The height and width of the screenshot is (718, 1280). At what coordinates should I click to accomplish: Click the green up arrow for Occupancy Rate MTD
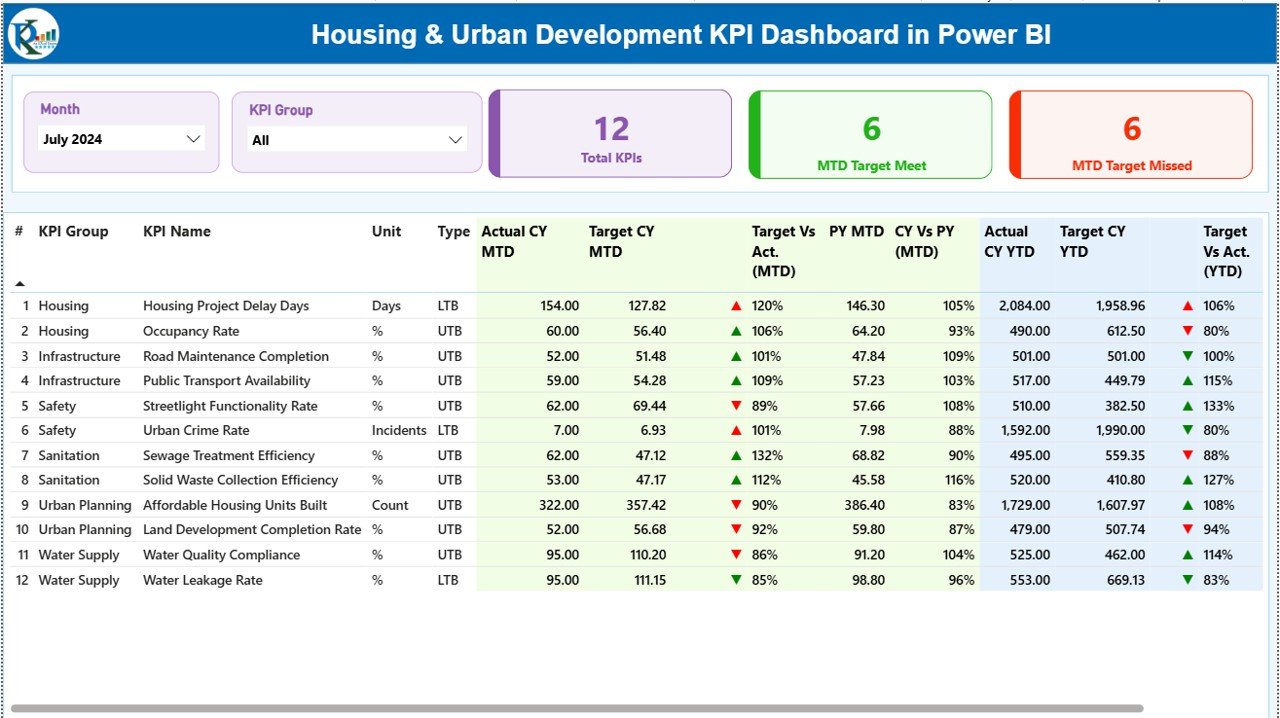pos(737,330)
